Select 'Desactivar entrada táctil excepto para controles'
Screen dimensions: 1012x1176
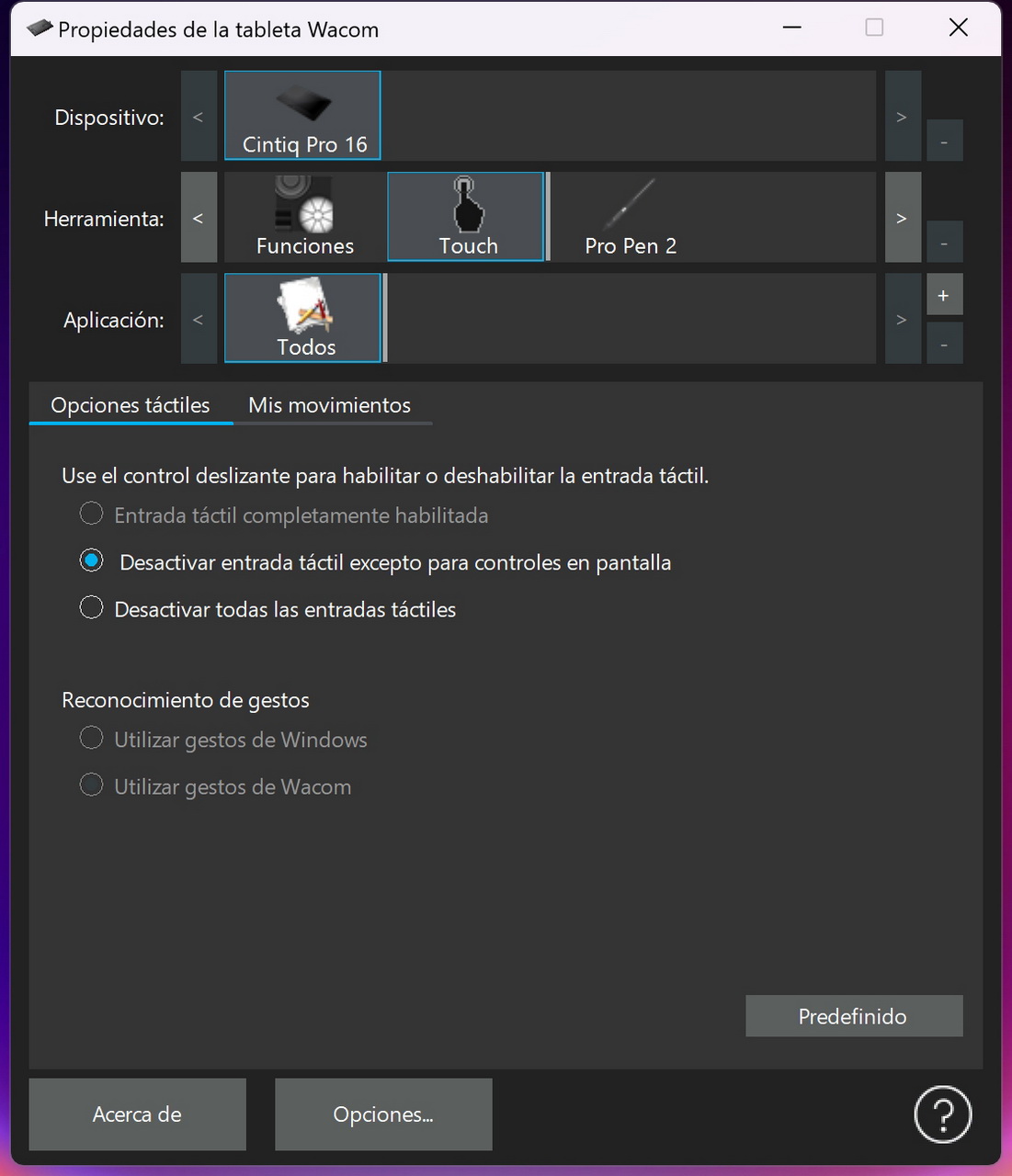(x=92, y=560)
